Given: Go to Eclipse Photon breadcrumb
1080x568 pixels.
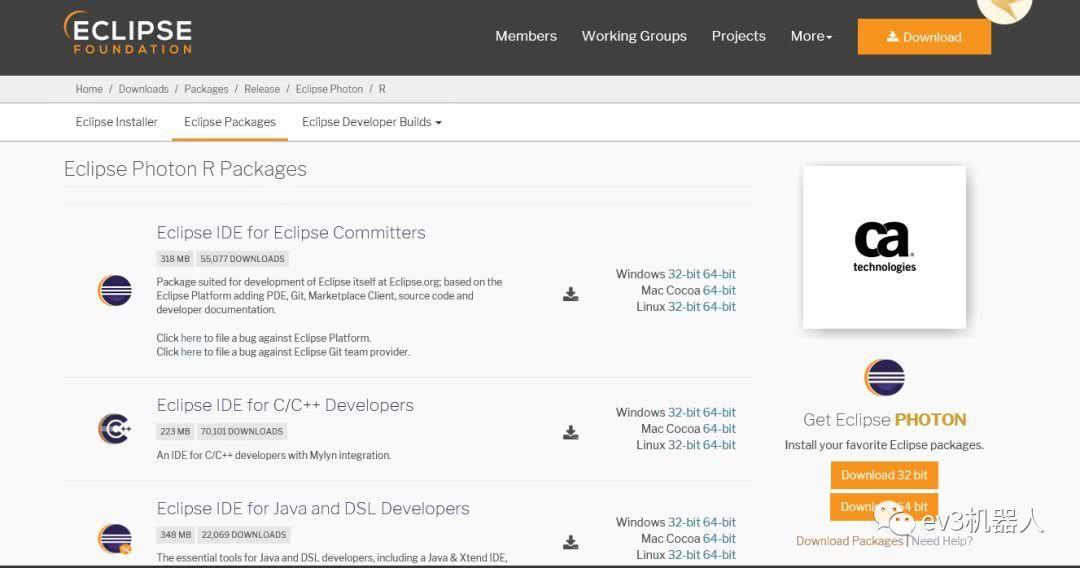Looking at the screenshot, I should (329, 89).
